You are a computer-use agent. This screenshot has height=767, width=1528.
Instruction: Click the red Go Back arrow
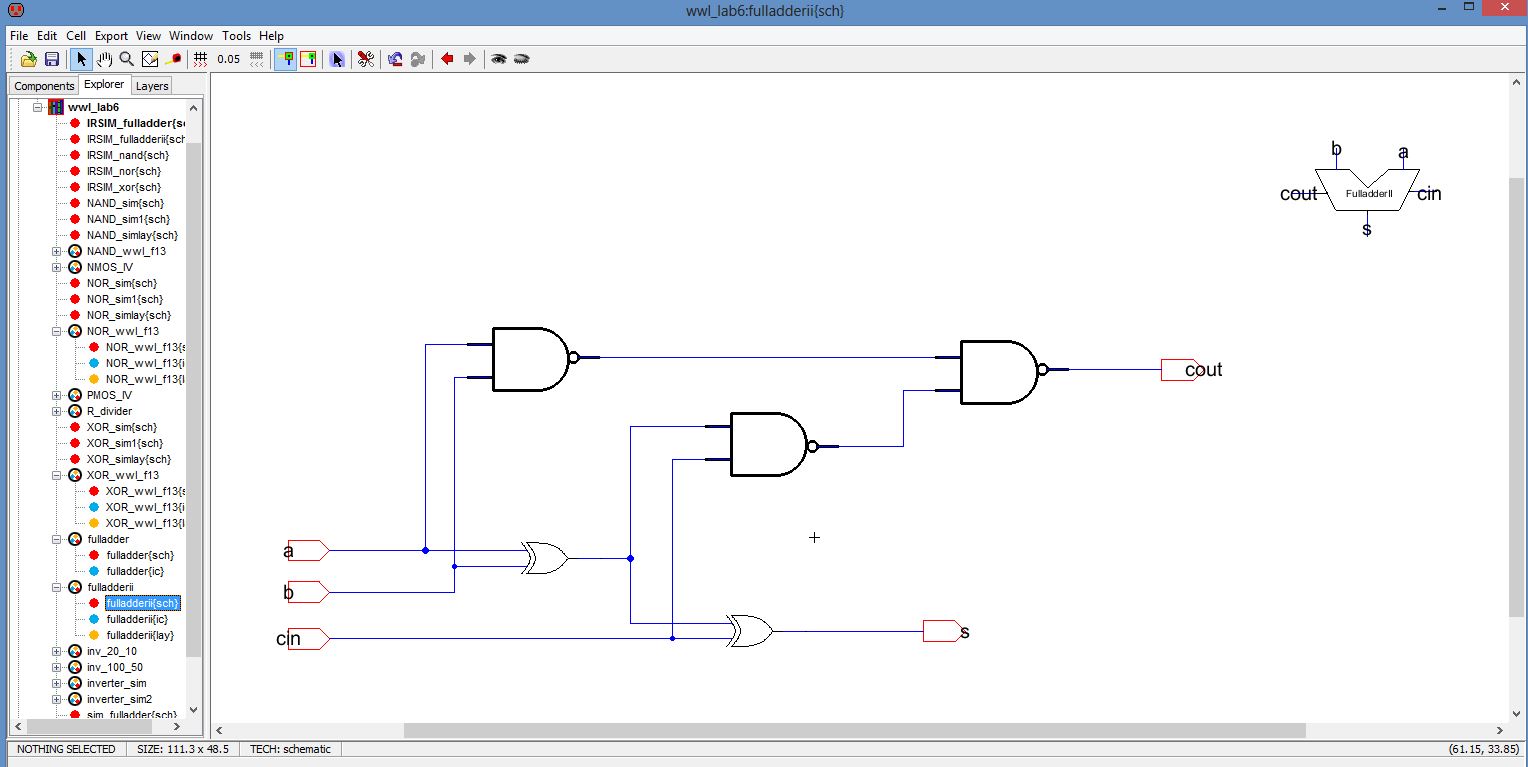tap(447, 59)
